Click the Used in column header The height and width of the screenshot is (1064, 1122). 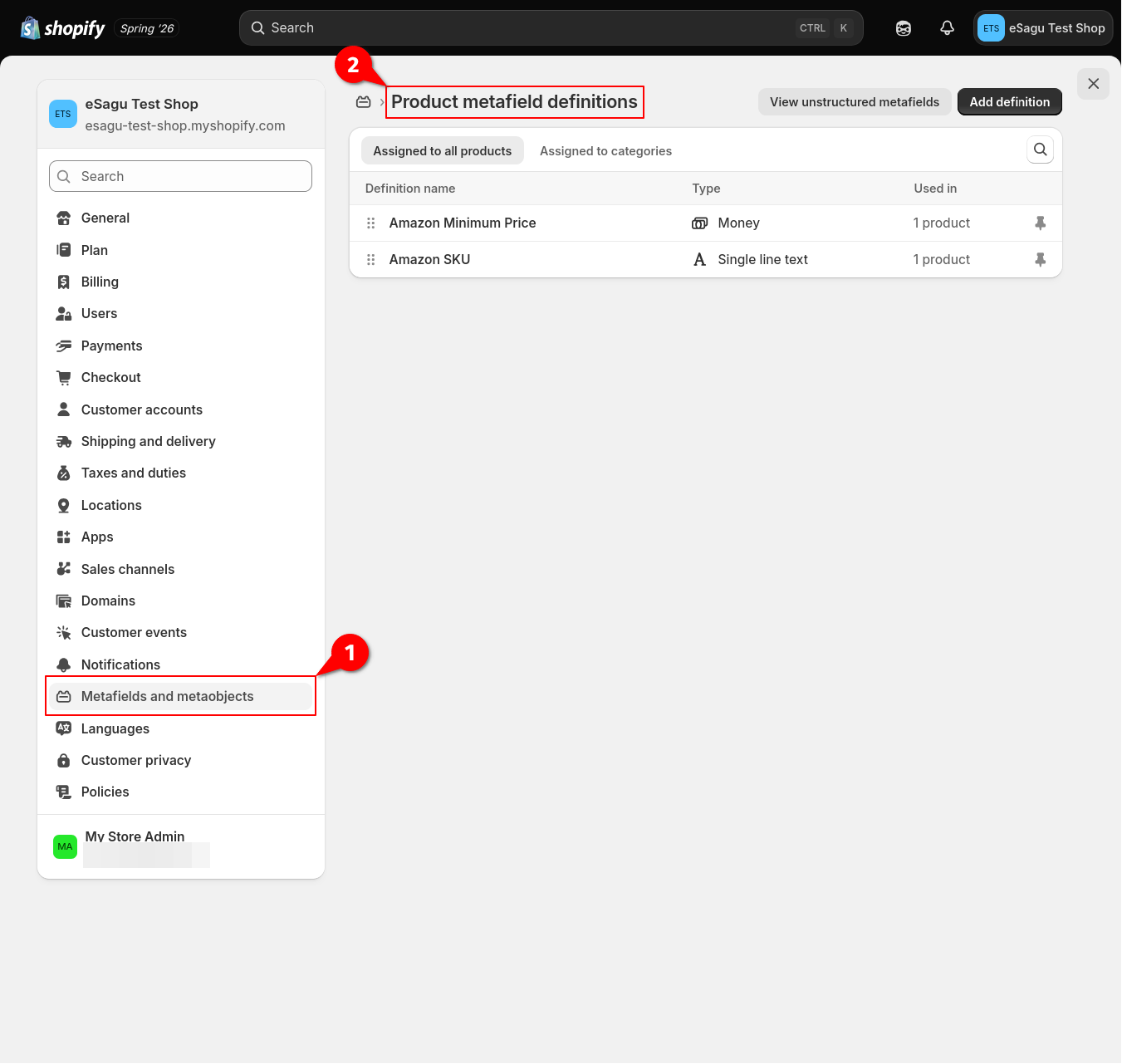(935, 189)
